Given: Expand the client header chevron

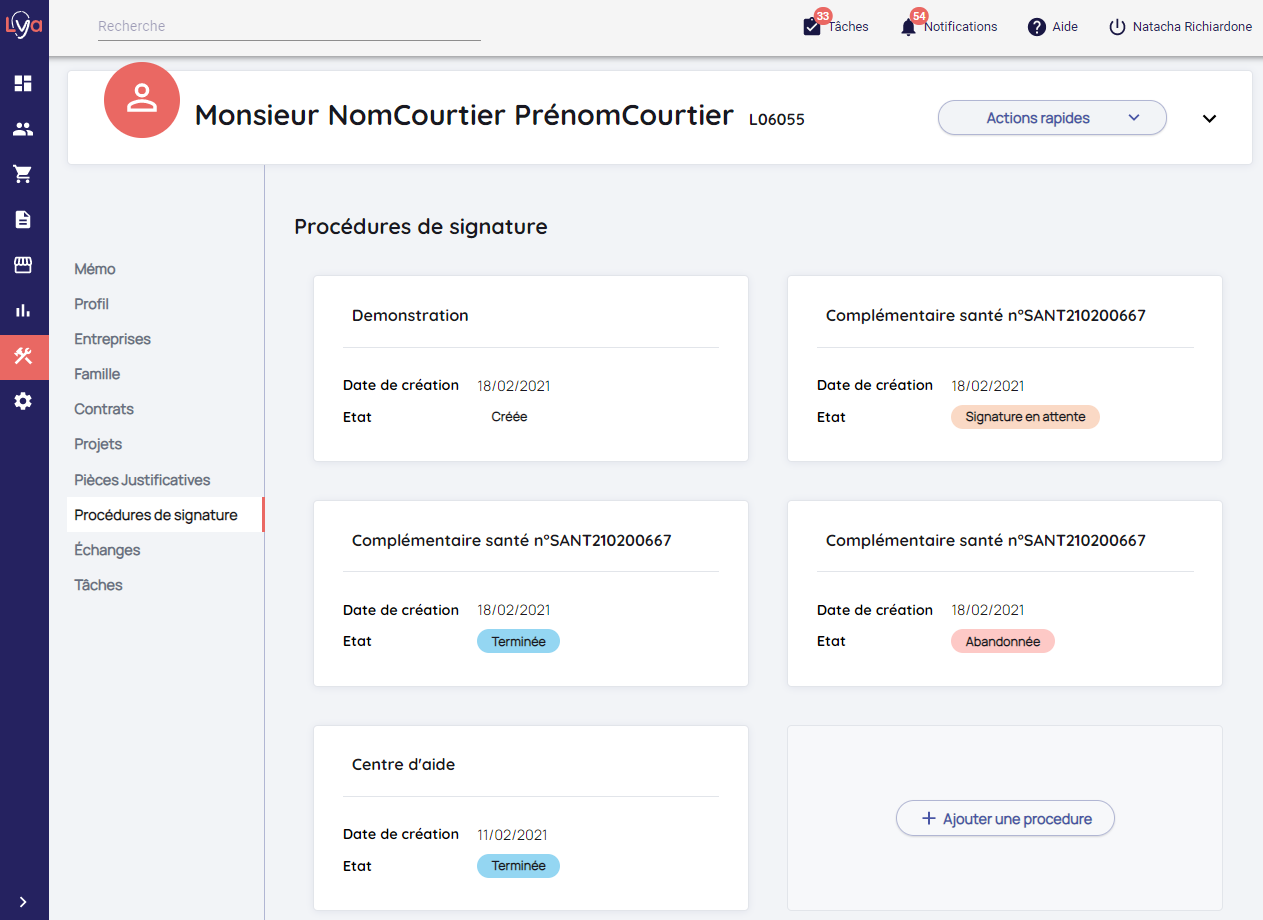Looking at the screenshot, I should [1209, 119].
